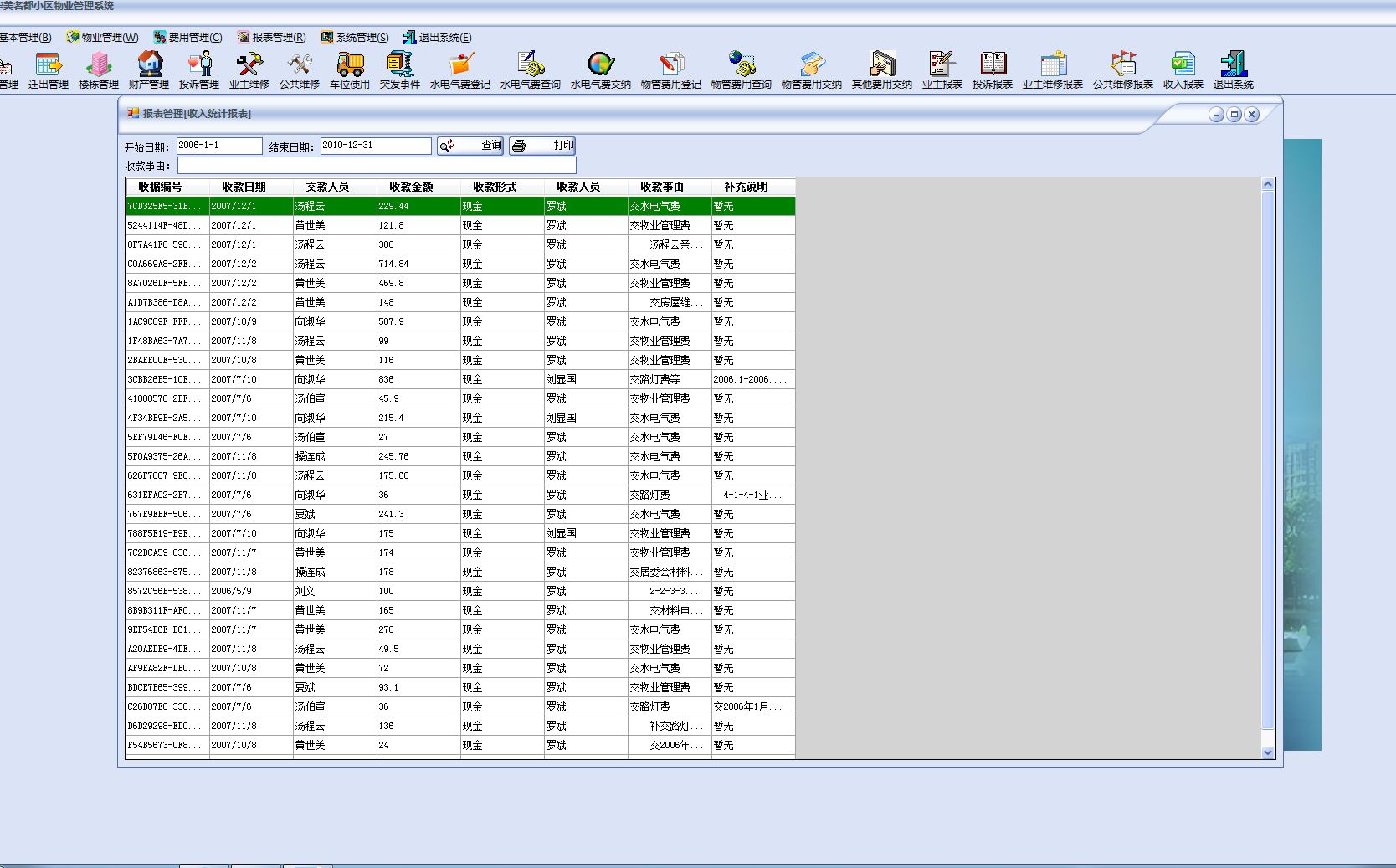Open 退出系统(E) menu

point(437,37)
